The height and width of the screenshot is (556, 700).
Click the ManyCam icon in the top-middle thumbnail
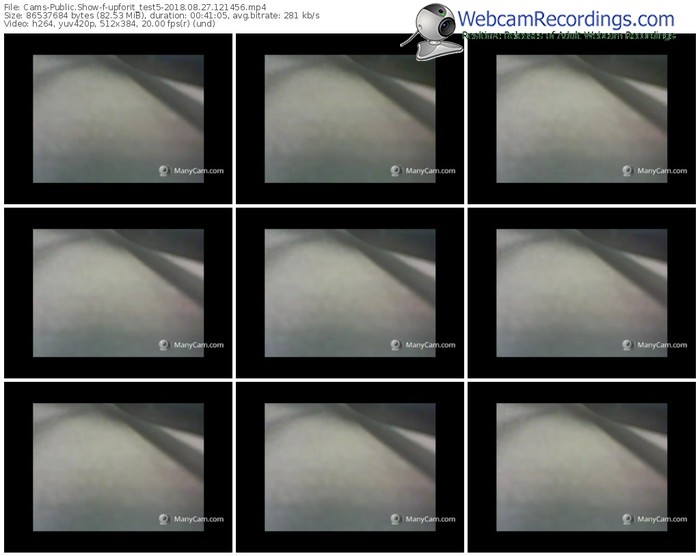point(396,171)
